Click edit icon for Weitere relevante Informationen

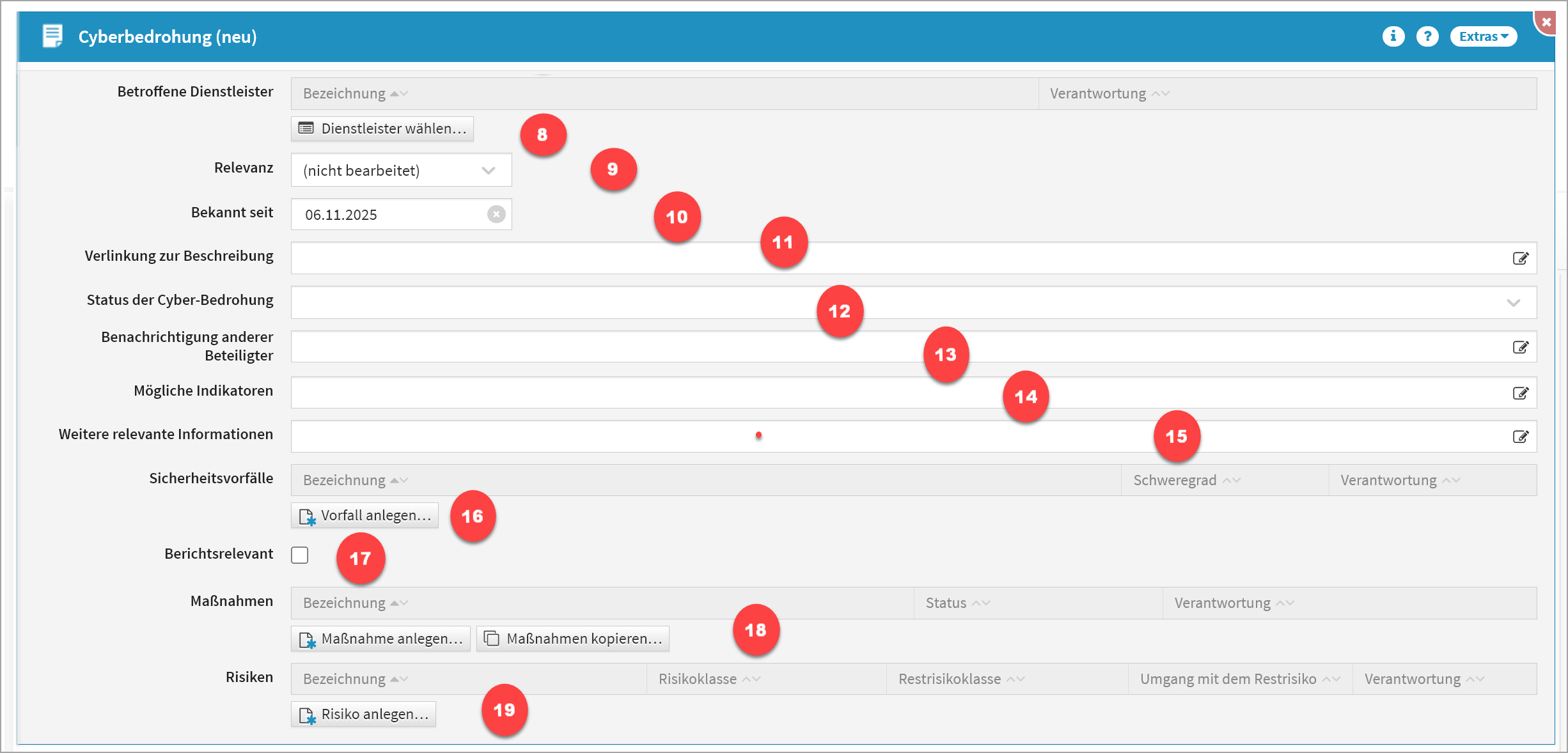tap(1520, 437)
